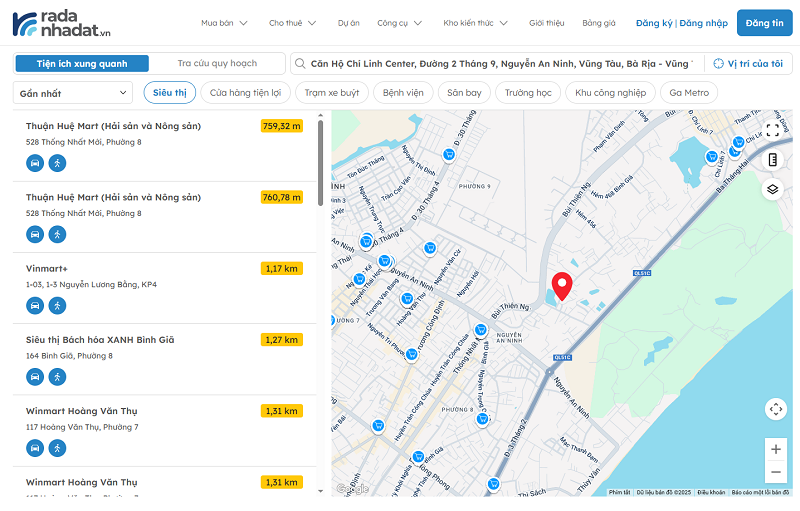Click the map pan control icon
The image size is (800, 511).
click(x=776, y=409)
